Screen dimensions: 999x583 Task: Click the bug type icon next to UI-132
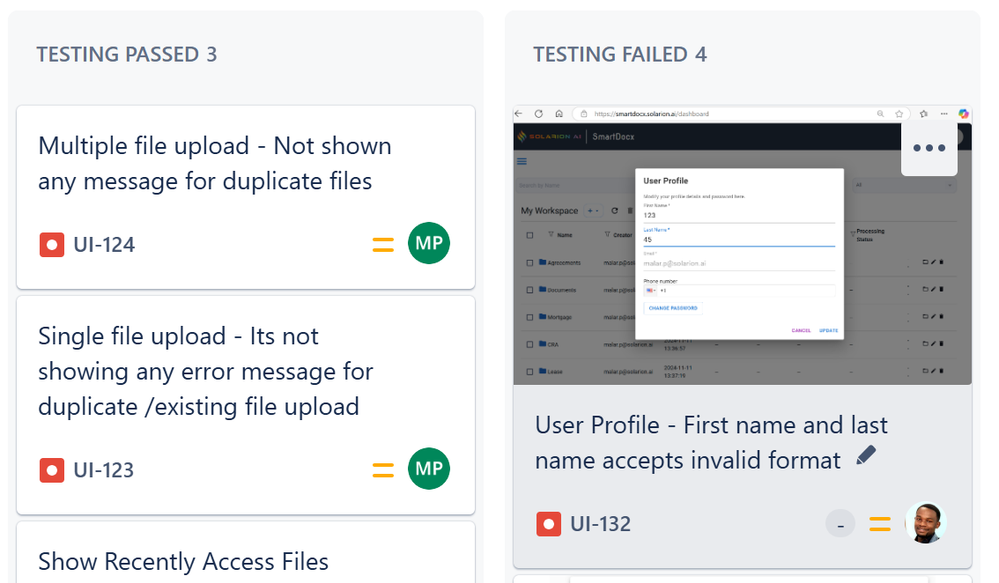coord(549,524)
